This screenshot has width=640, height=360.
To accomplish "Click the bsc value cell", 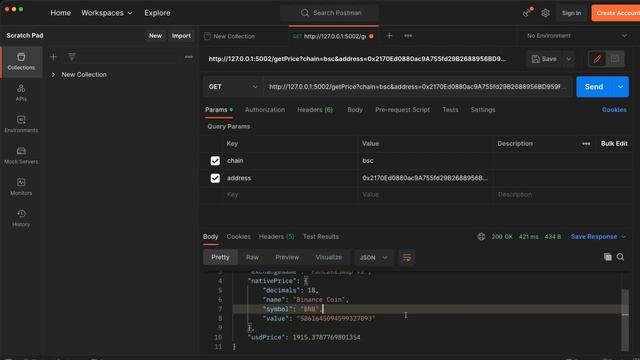I will 425,161.
